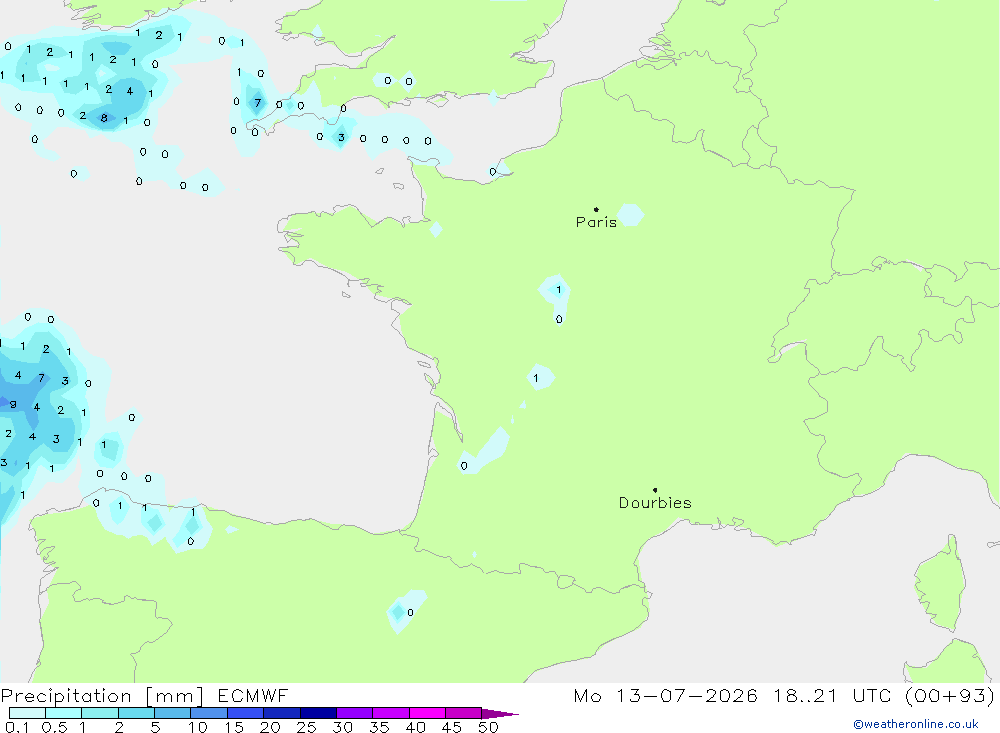The height and width of the screenshot is (733, 1000).
Task: Click the Paris city marker dot
Action: click(x=596, y=209)
